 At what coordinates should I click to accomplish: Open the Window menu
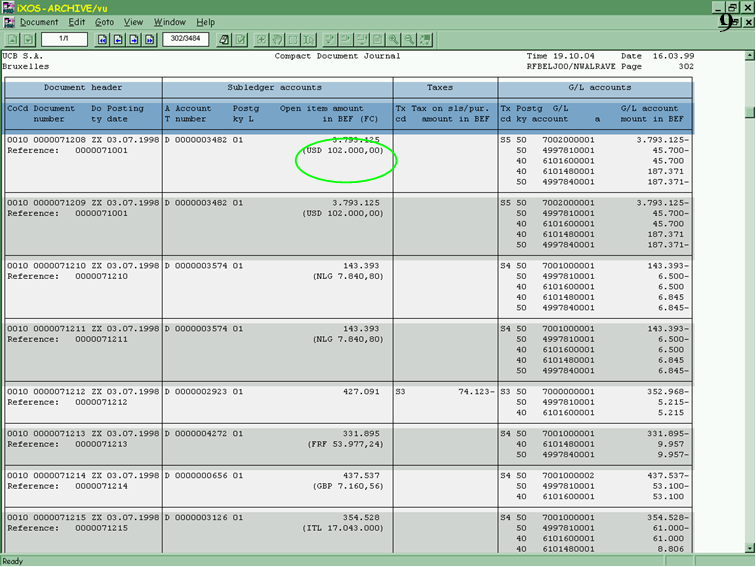169,22
